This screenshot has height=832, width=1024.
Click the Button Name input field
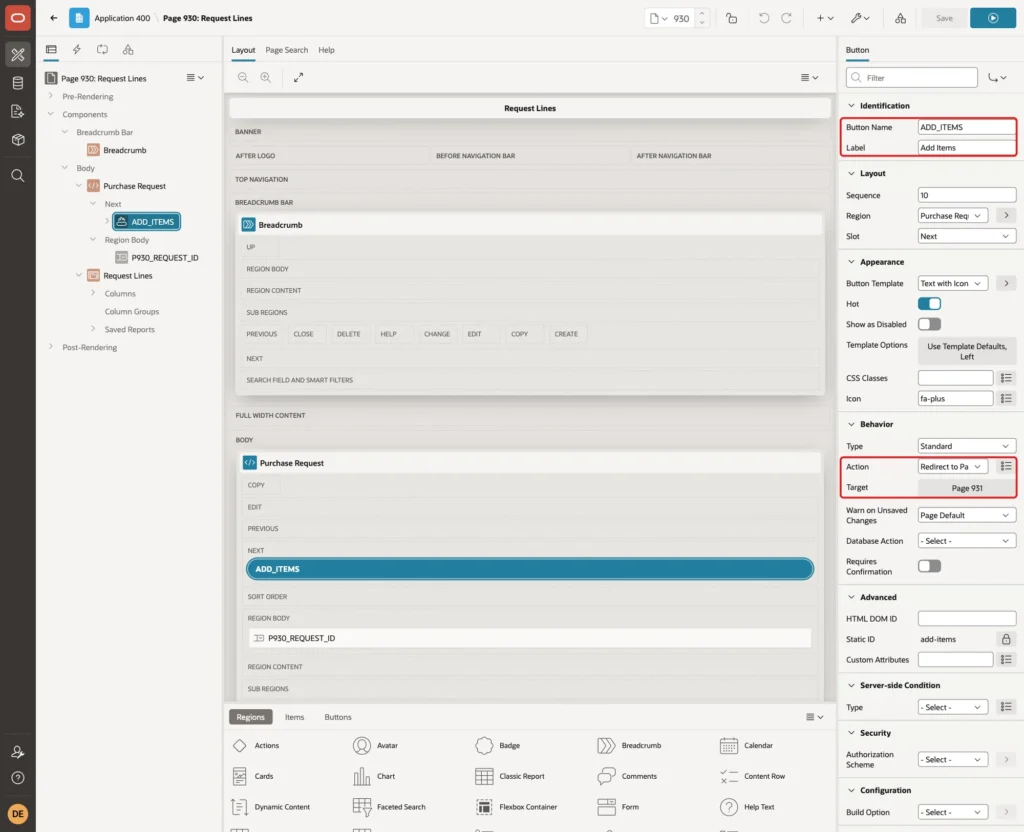967,127
